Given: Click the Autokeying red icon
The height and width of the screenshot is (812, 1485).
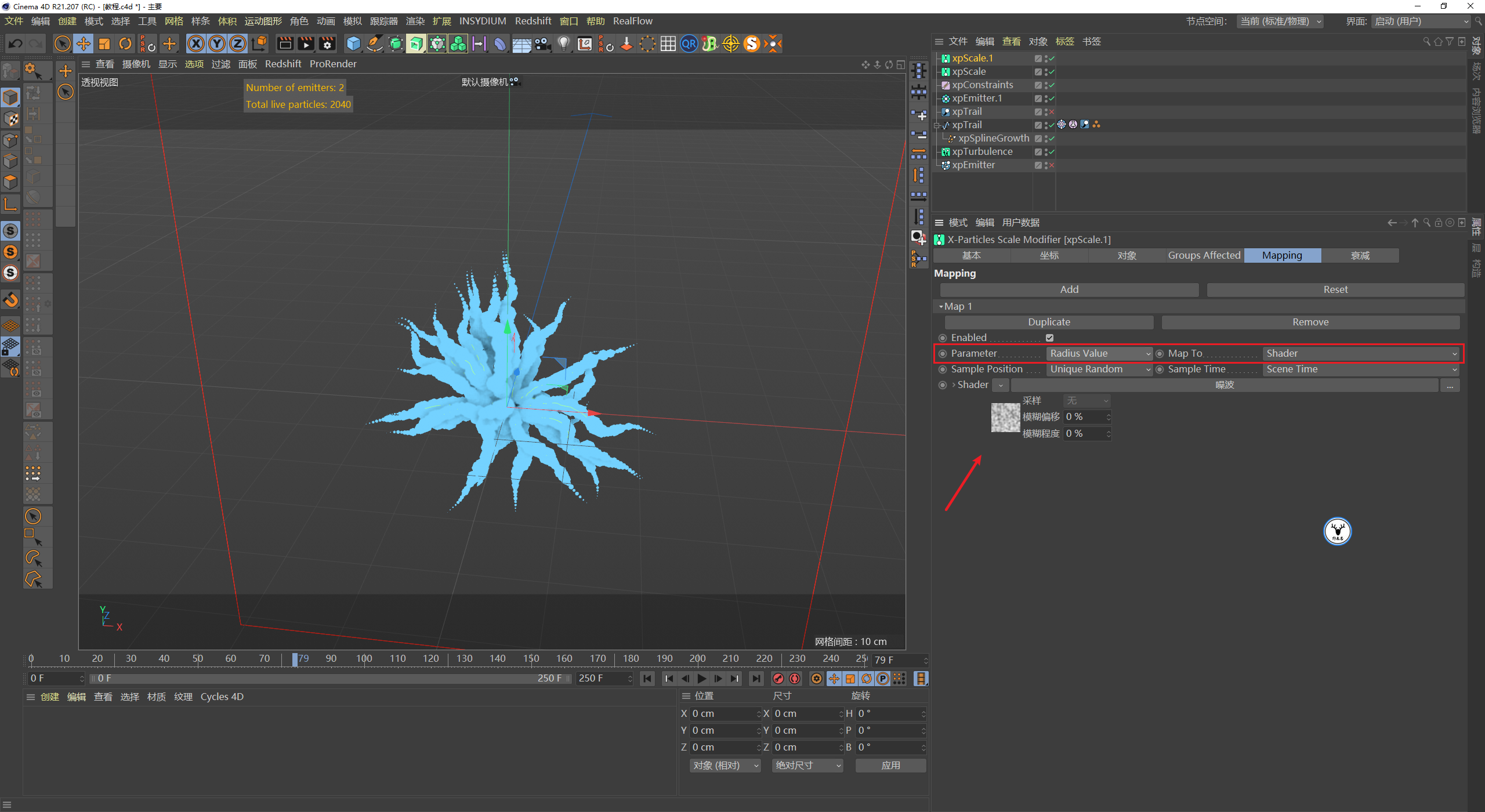Looking at the screenshot, I should coord(795,679).
